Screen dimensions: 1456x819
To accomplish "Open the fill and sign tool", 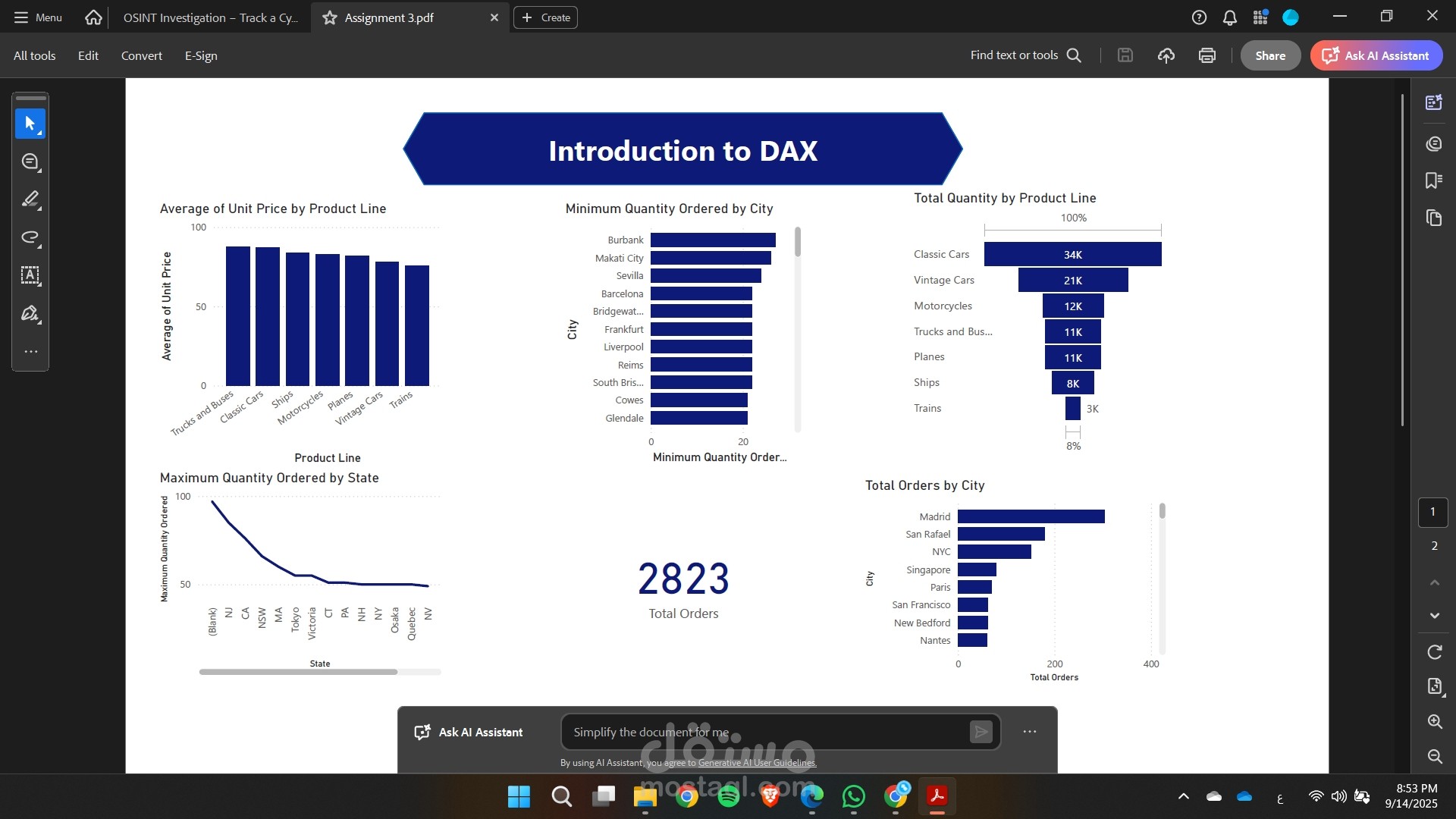I will click(x=30, y=313).
